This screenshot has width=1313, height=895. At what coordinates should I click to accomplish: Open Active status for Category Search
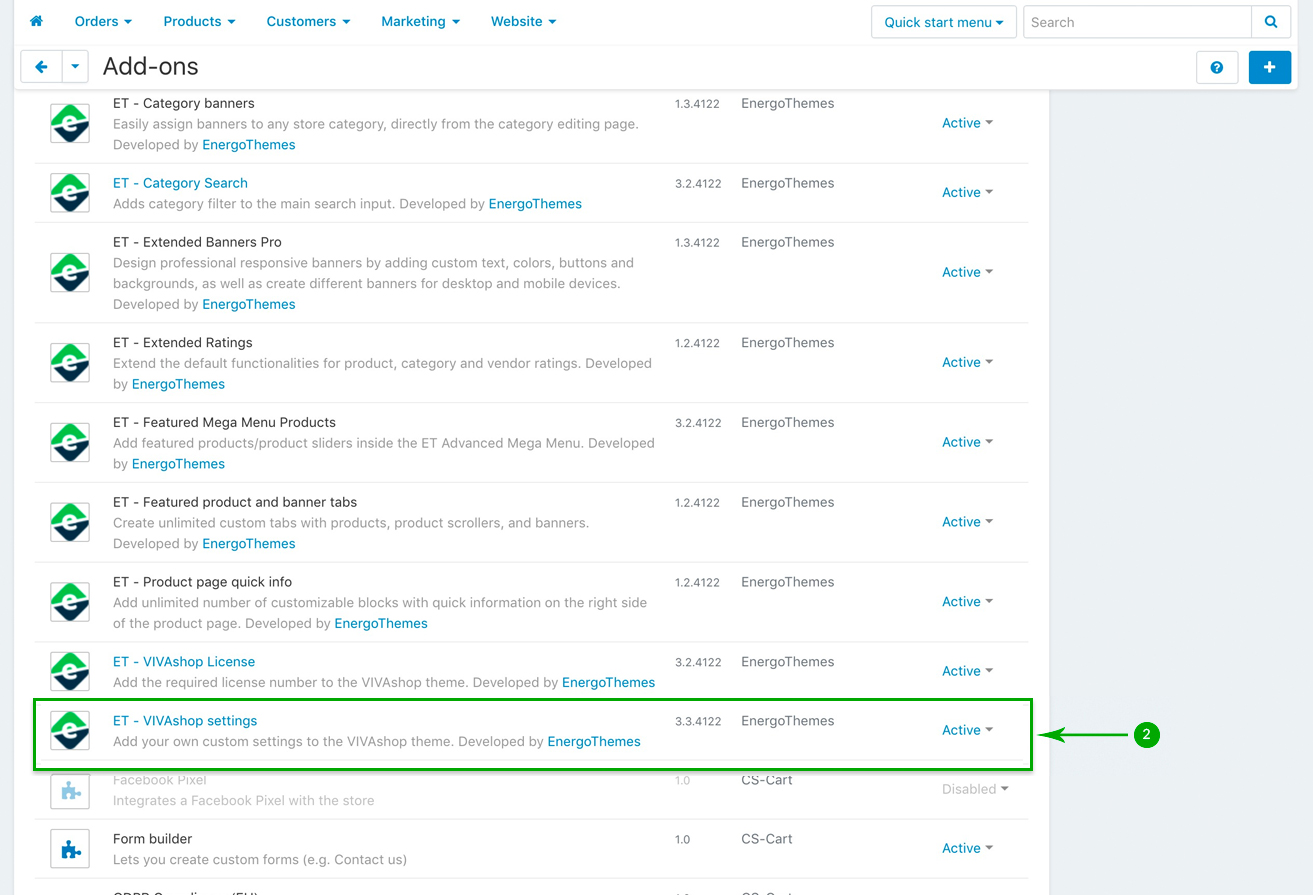pos(967,192)
